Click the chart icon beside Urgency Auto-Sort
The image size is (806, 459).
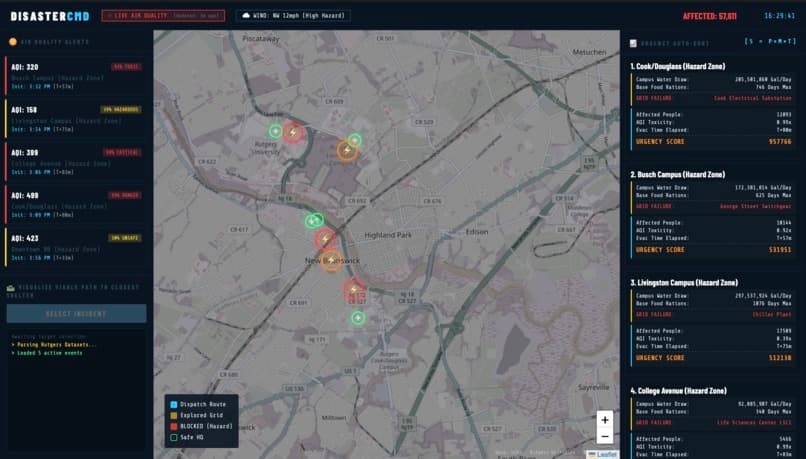[633, 44]
